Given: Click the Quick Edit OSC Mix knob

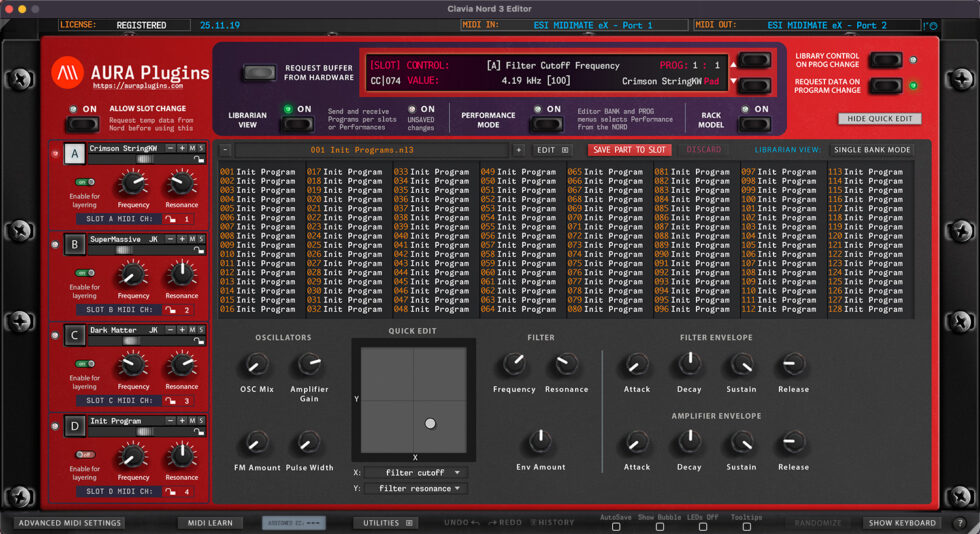Looking at the screenshot, I should [256, 365].
